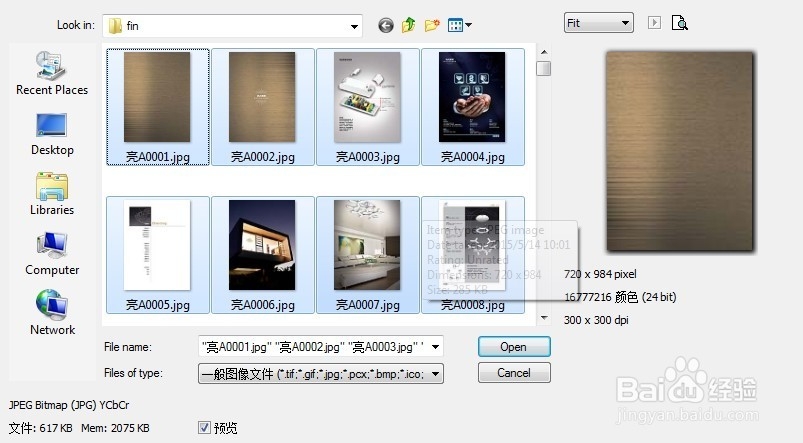Go to Desktop location
Image resolution: width=803 pixels, height=443 pixels.
[x=52, y=135]
